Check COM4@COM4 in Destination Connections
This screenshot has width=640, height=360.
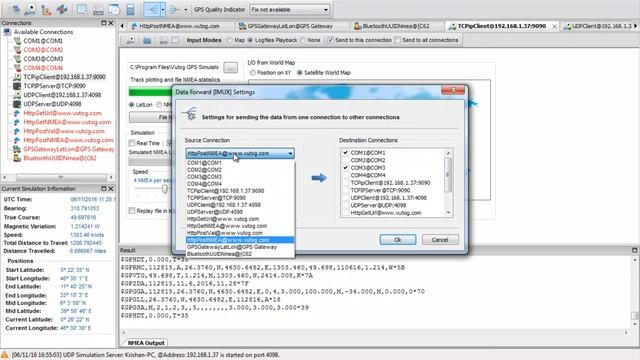[x=345, y=175]
